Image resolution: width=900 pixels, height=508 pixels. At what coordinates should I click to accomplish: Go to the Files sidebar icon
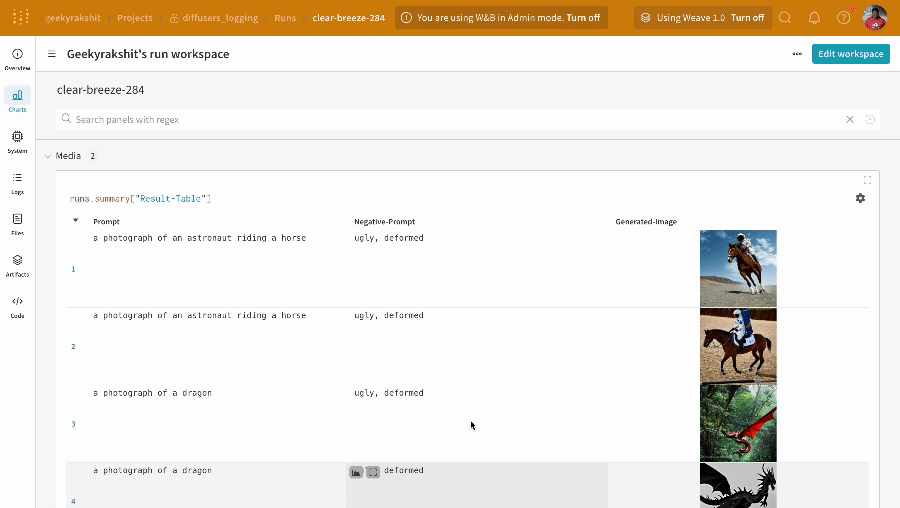pyautogui.click(x=17, y=223)
